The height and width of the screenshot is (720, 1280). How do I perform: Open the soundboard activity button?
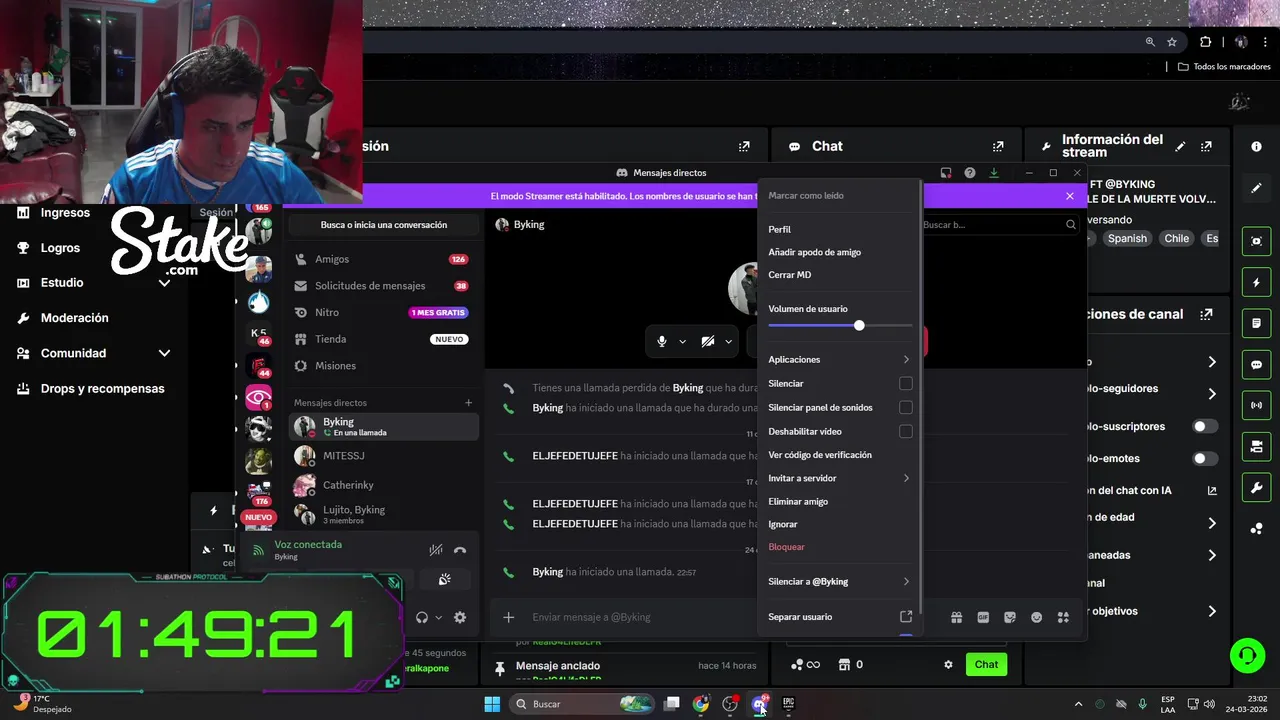coord(445,579)
